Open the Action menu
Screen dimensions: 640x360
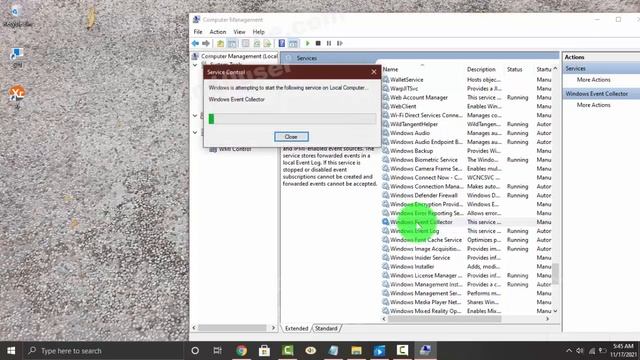pos(218,32)
